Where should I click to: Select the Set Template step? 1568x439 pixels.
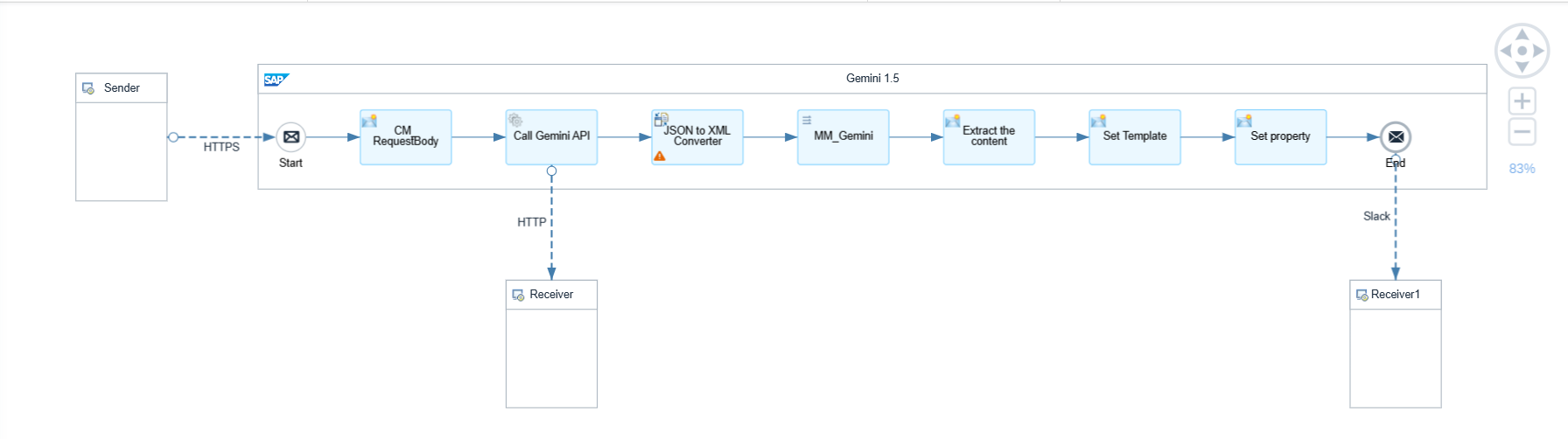tap(1135, 136)
